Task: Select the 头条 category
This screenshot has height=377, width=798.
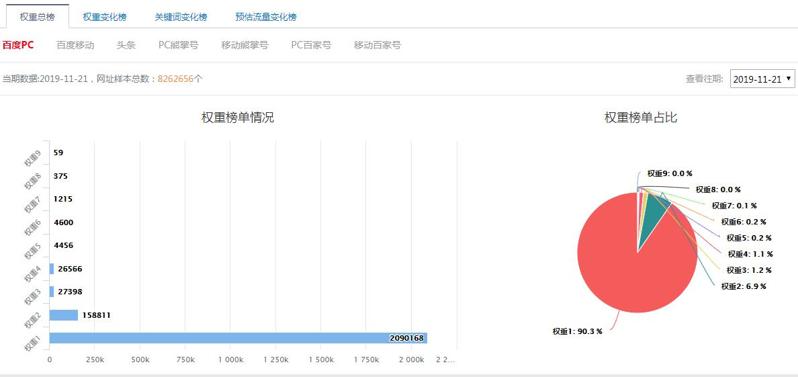Action: [x=126, y=45]
